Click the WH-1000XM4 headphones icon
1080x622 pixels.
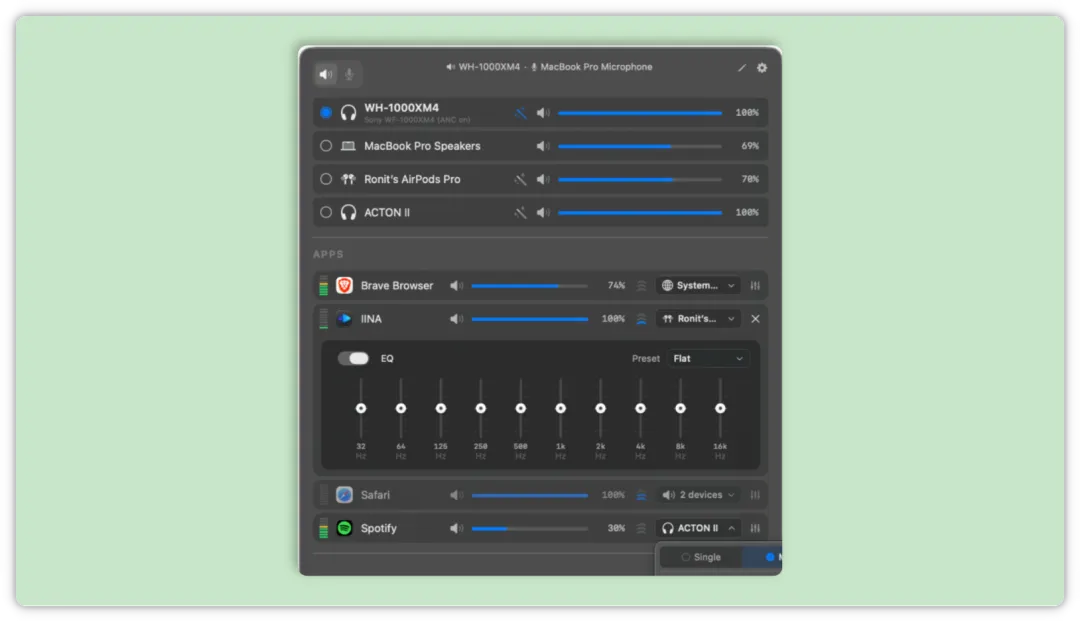tap(349, 112)
